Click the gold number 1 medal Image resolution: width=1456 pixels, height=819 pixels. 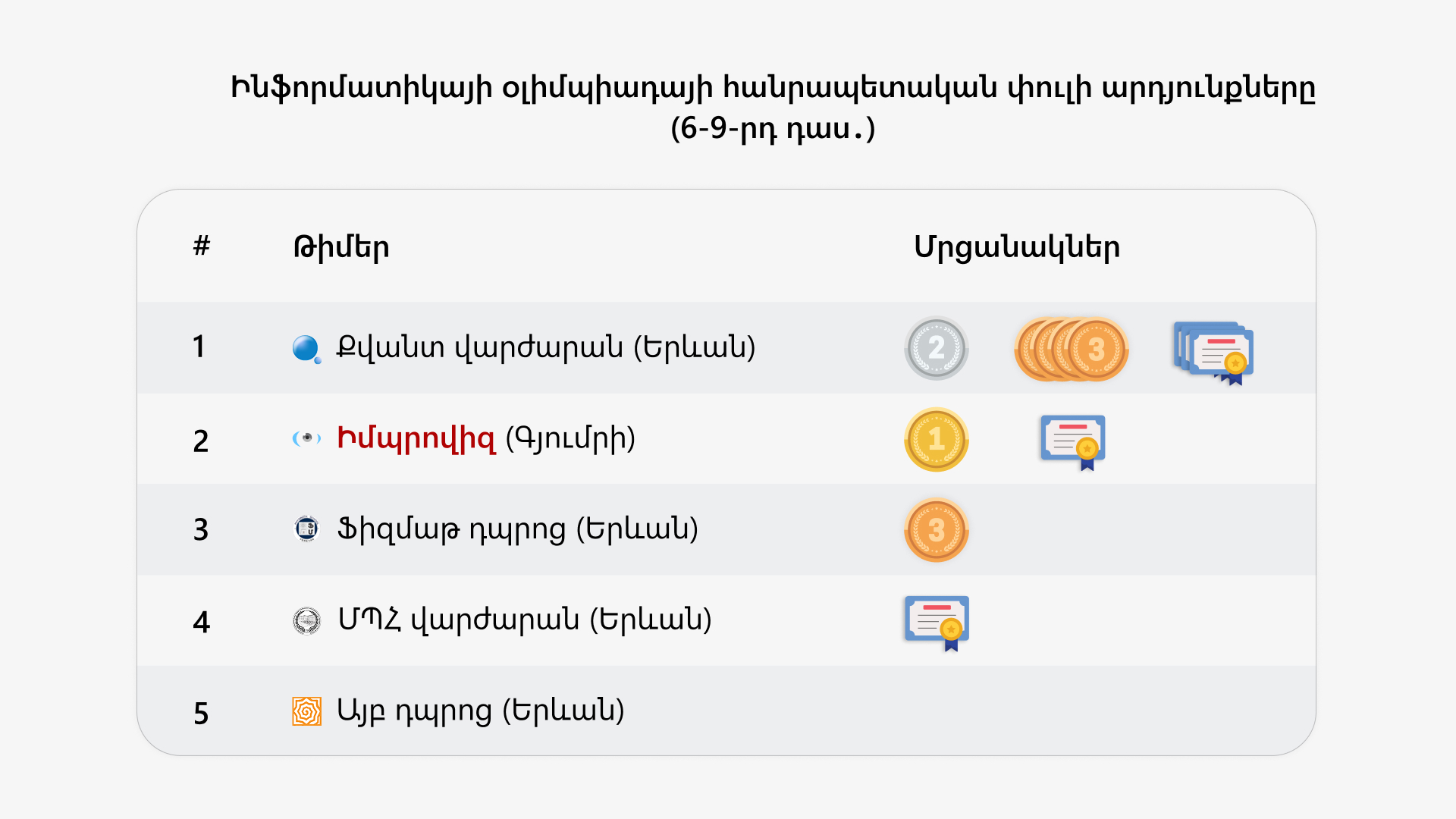(x=937, y=439)
